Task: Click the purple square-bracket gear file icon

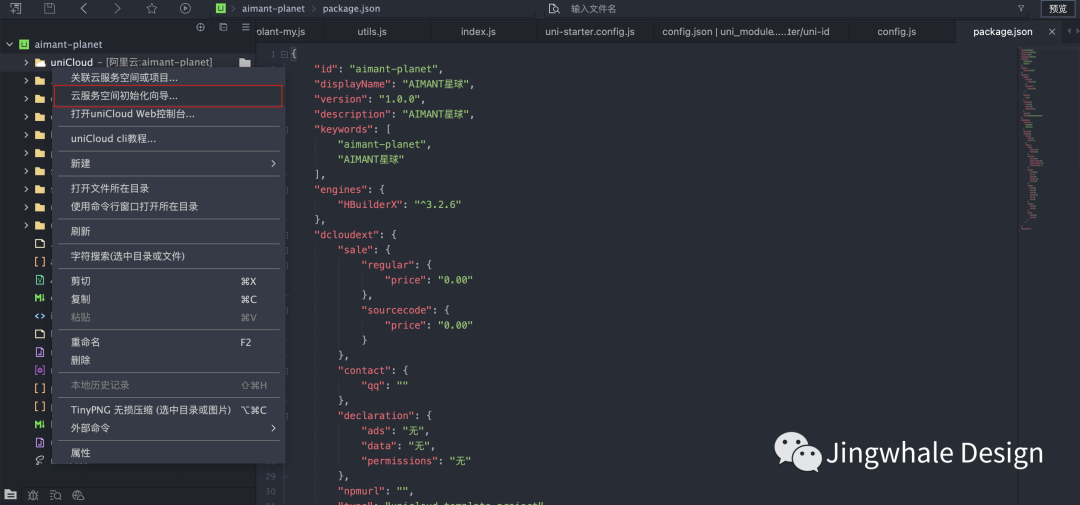Action: coord(40,370)
